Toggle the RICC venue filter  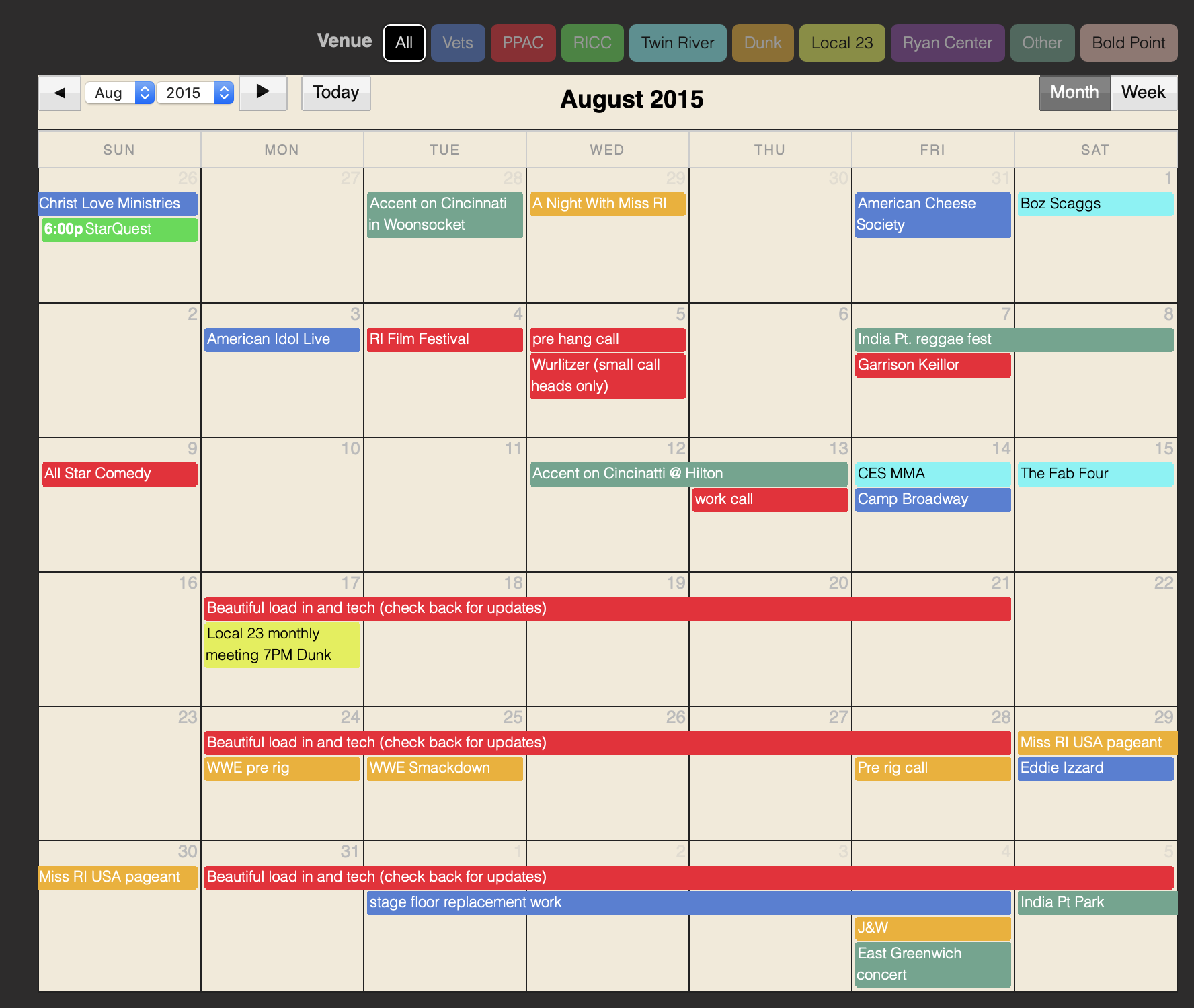click(x=592, y=43)
